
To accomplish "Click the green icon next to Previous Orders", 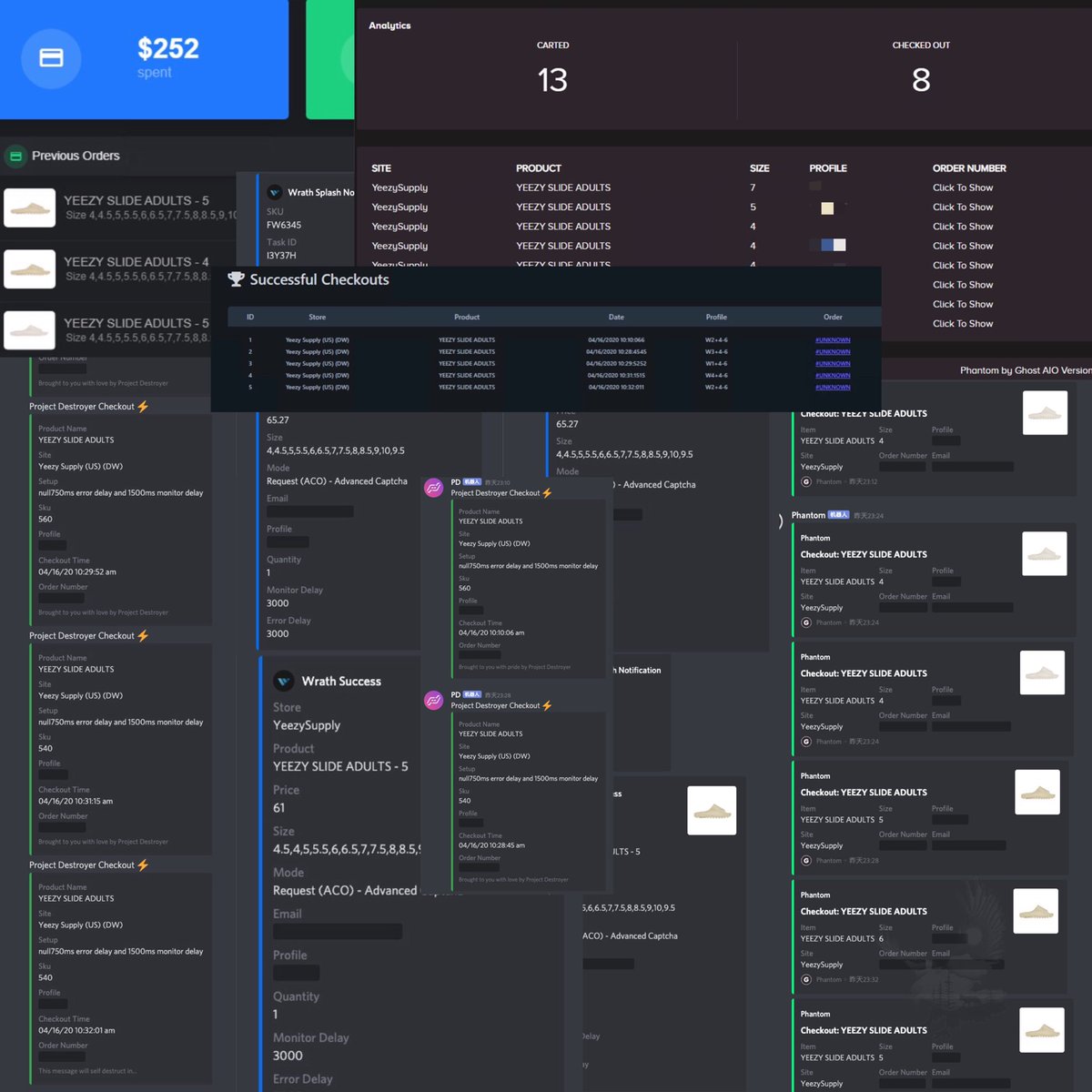I will [15, 157].
